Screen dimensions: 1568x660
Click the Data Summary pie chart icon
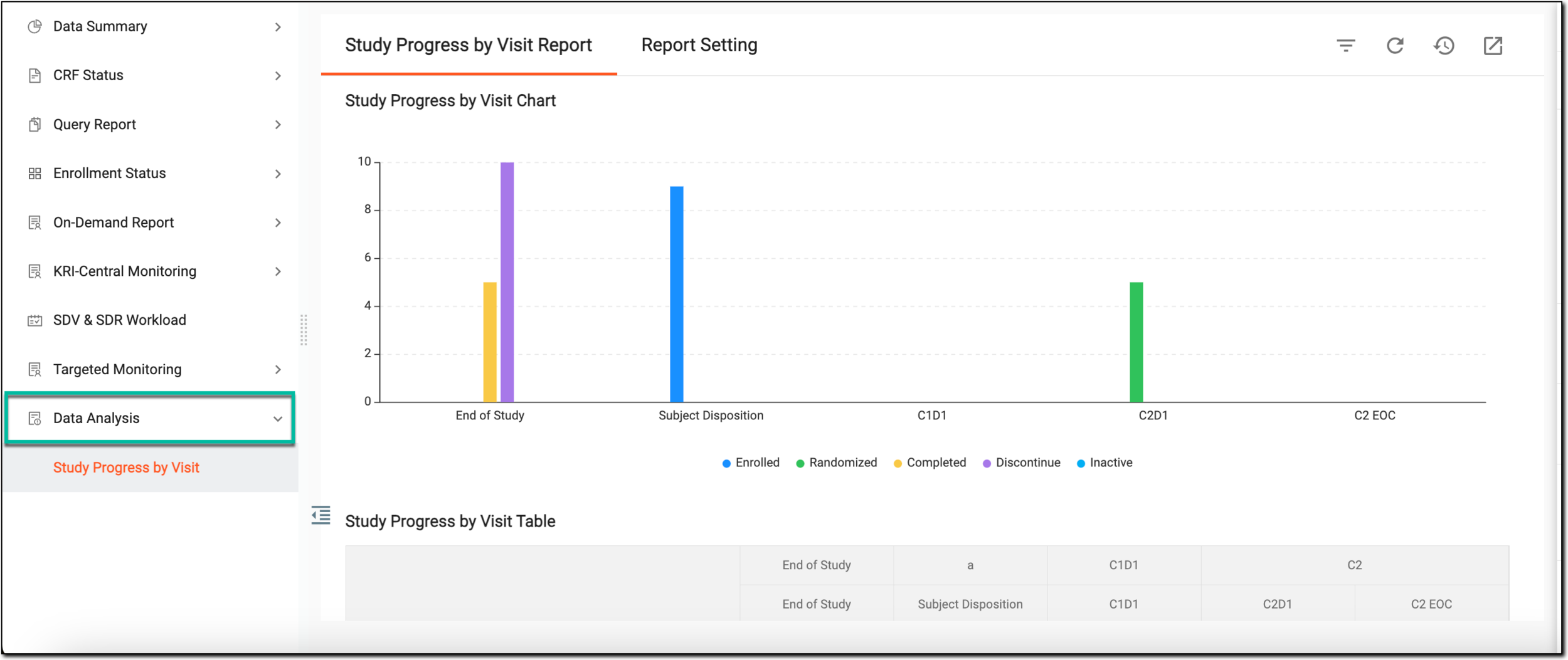coord(35,26)
